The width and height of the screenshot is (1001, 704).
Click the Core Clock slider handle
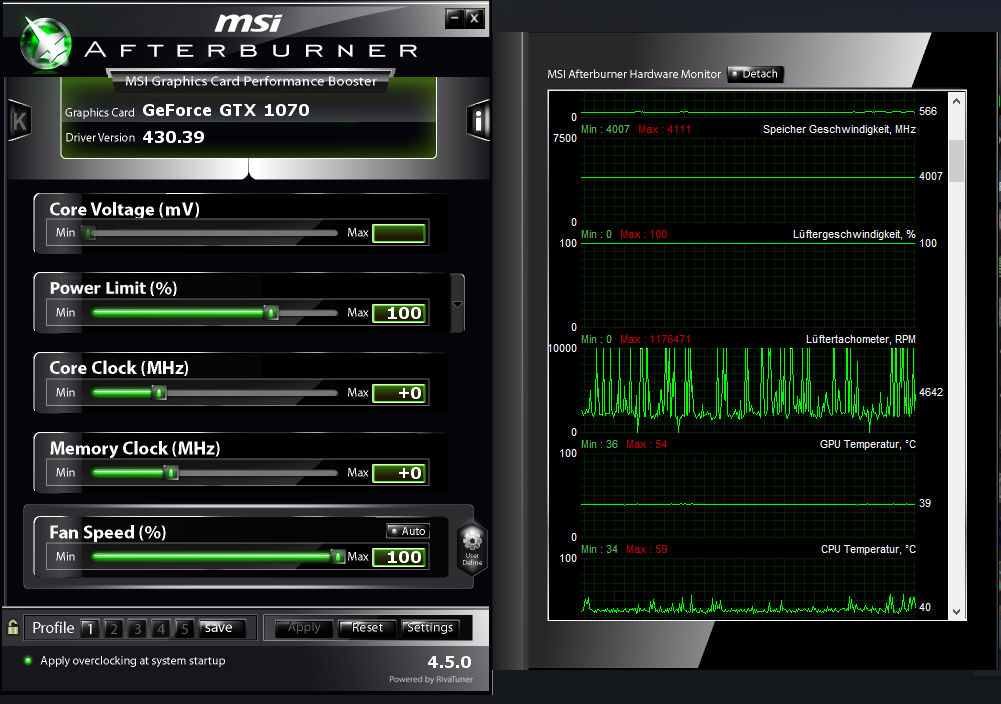tap(160, 393)
